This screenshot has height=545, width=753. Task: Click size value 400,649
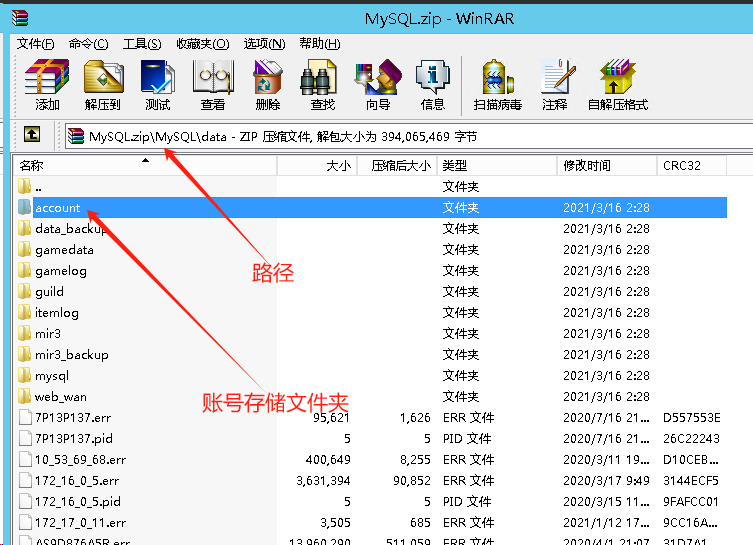(328, 460)
